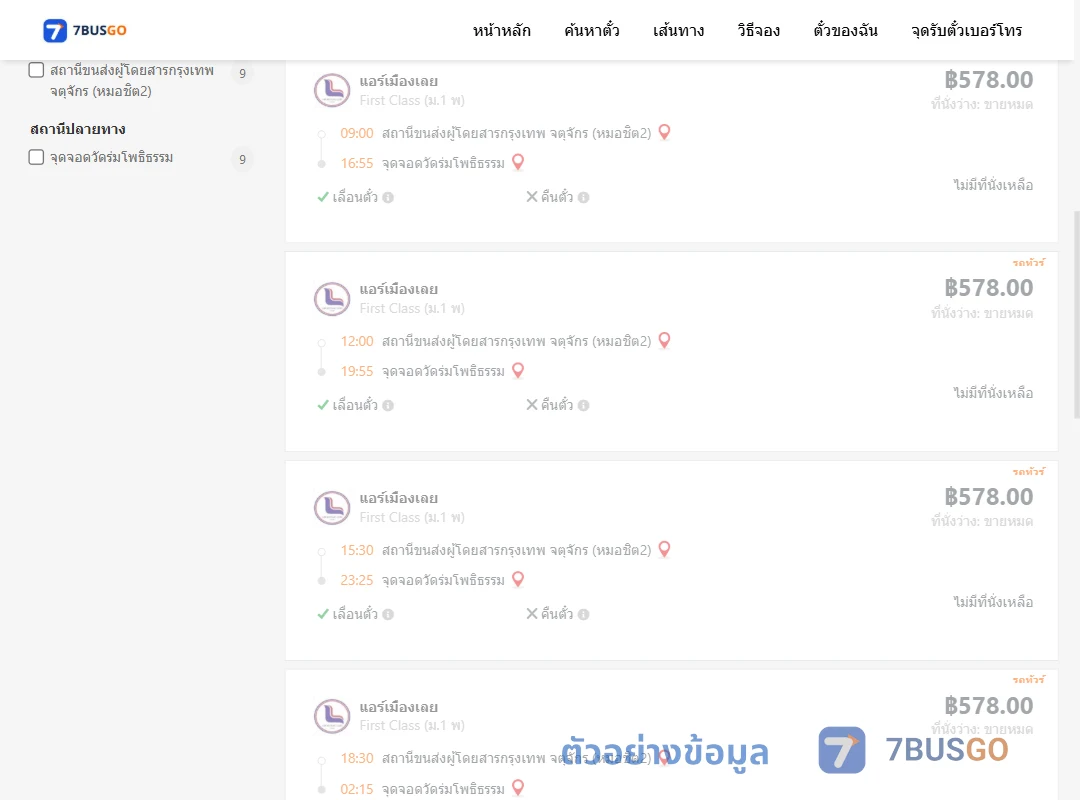Click the page vertical scrollbar
This screenshot has width=1080, height=800.
click(x=1076, y=314)
